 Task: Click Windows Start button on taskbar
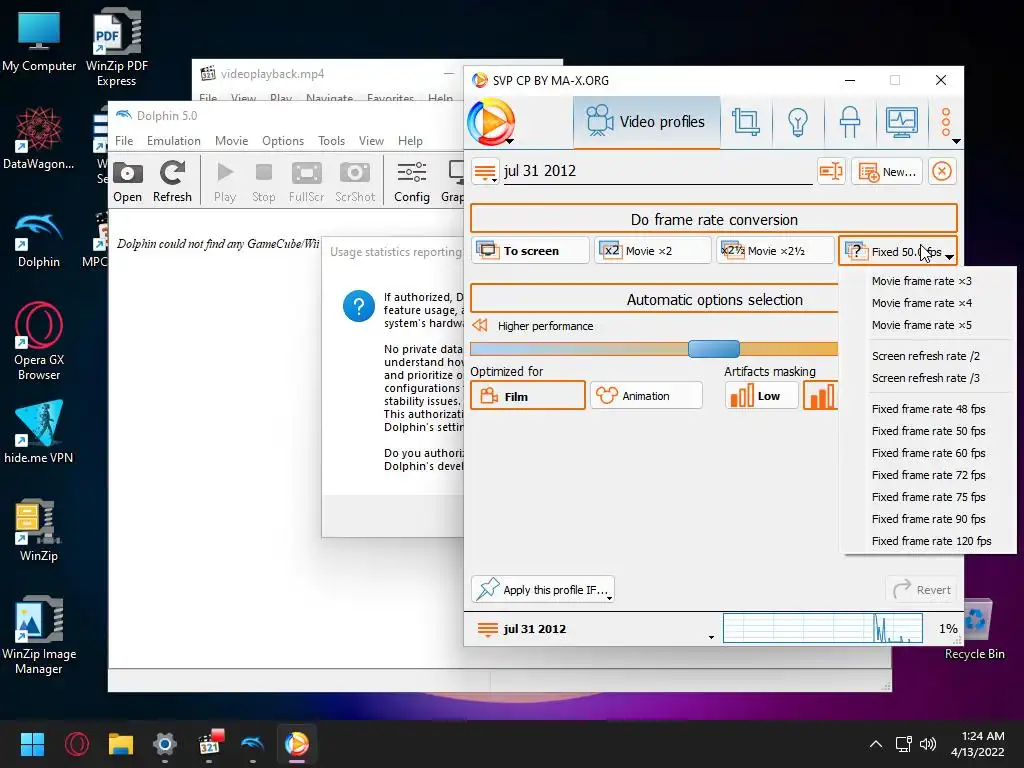(33, 744)
